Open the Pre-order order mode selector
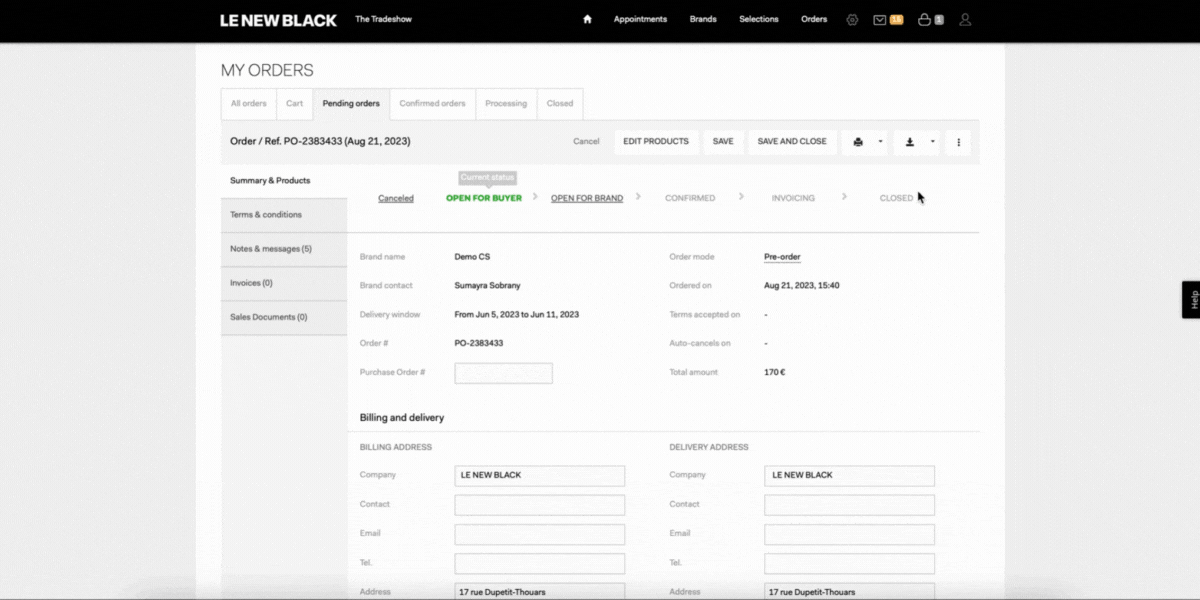1200x600 pixels. click(x=782, y=257)
